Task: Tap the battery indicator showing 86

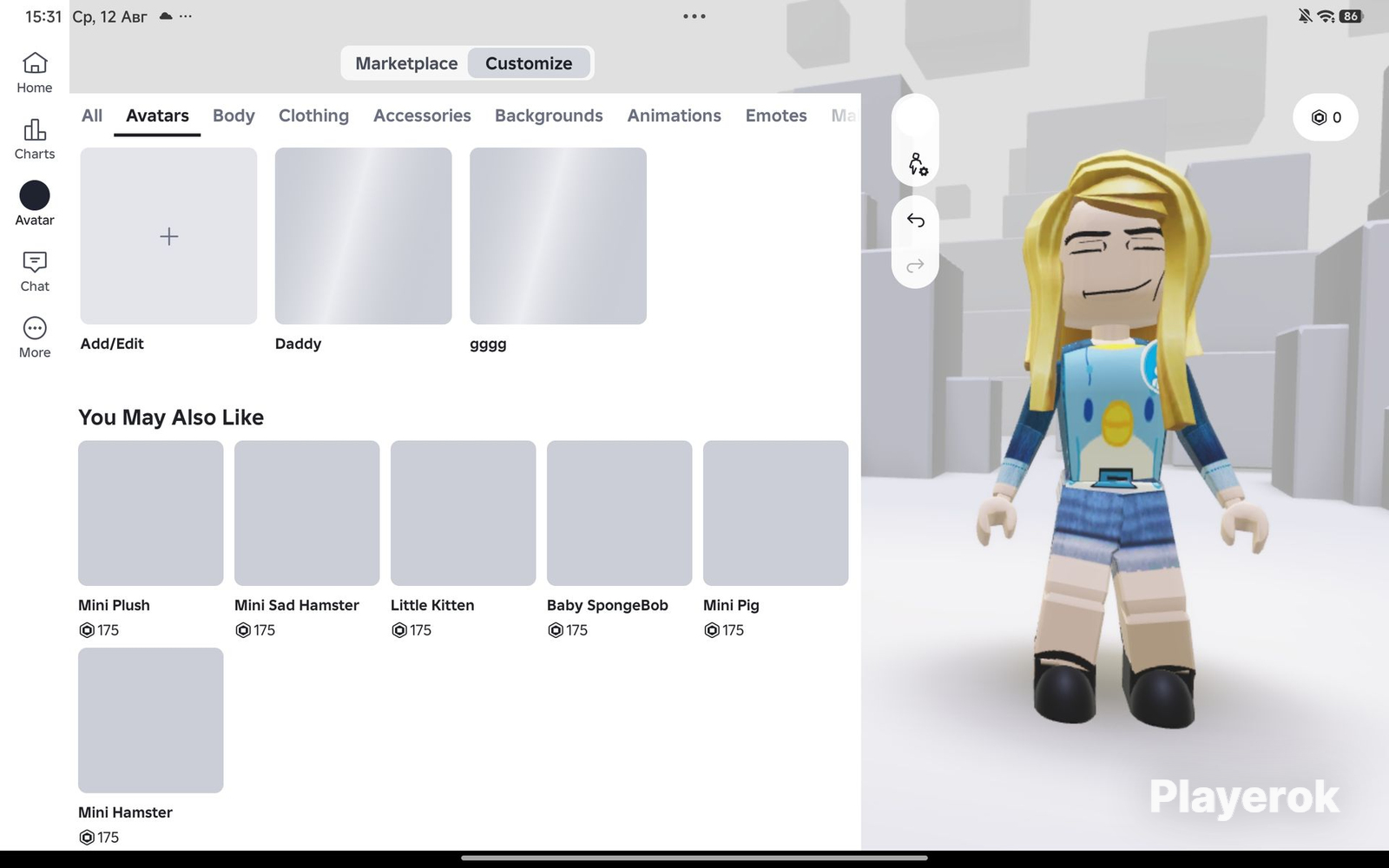Action: tap(1351, 16)
